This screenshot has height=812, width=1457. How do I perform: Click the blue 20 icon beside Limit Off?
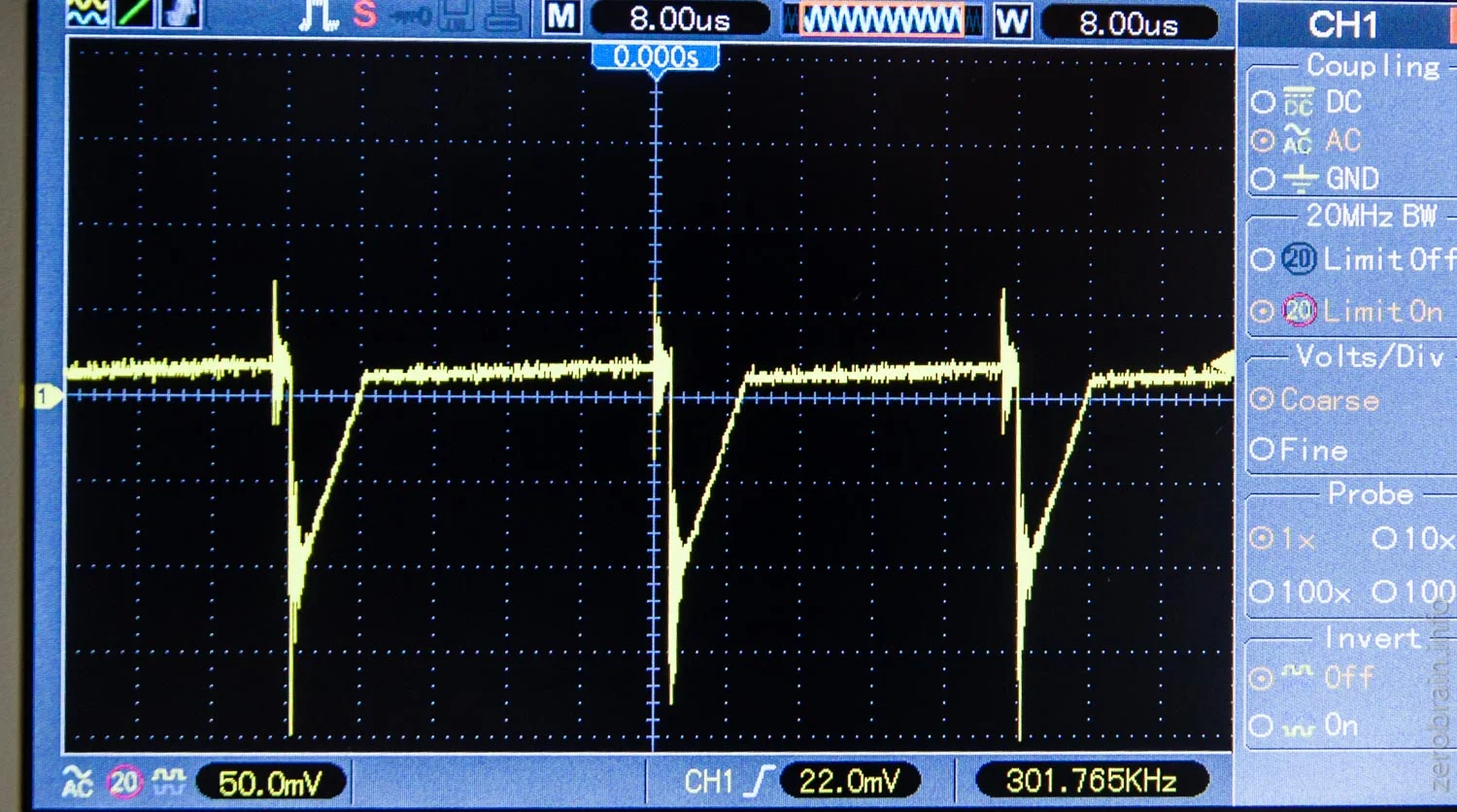pyautogui.click(x=1300, y=258)
